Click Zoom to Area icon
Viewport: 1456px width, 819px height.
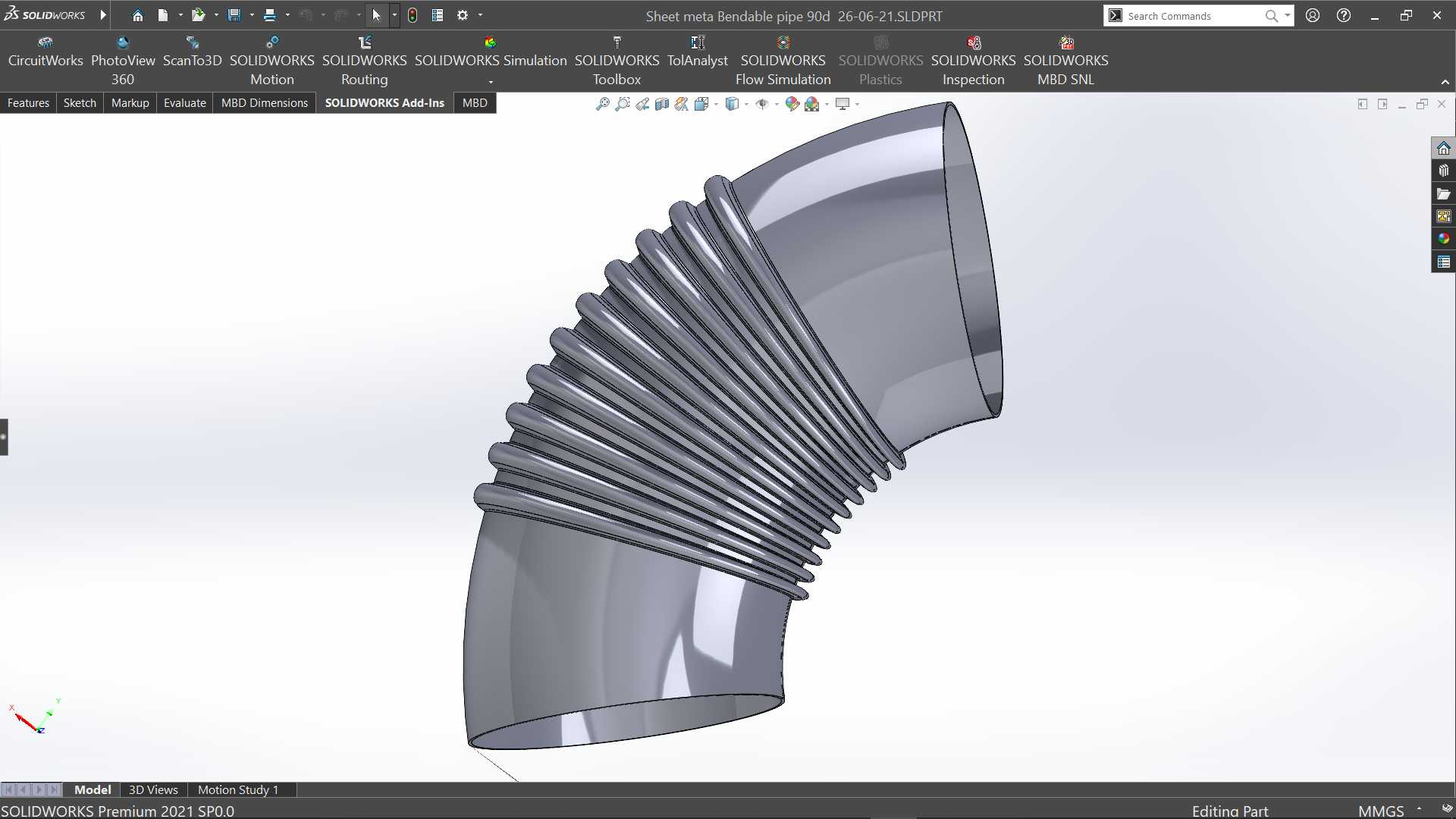(623, 104)
